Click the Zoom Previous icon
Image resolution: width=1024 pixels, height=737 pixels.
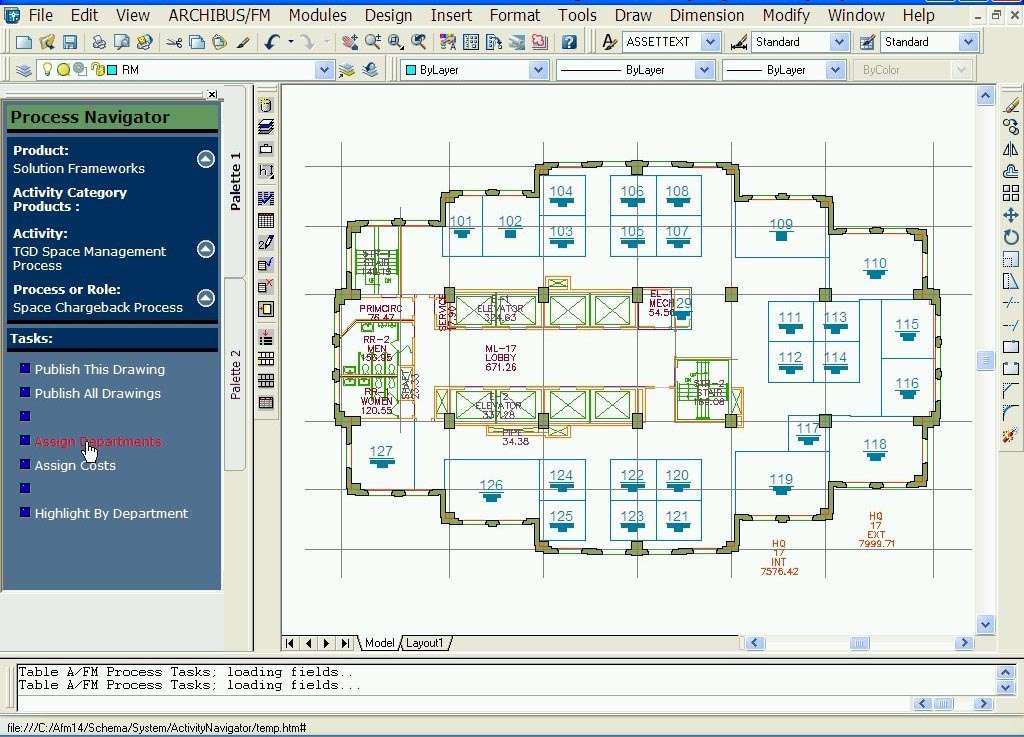point(419,42)
